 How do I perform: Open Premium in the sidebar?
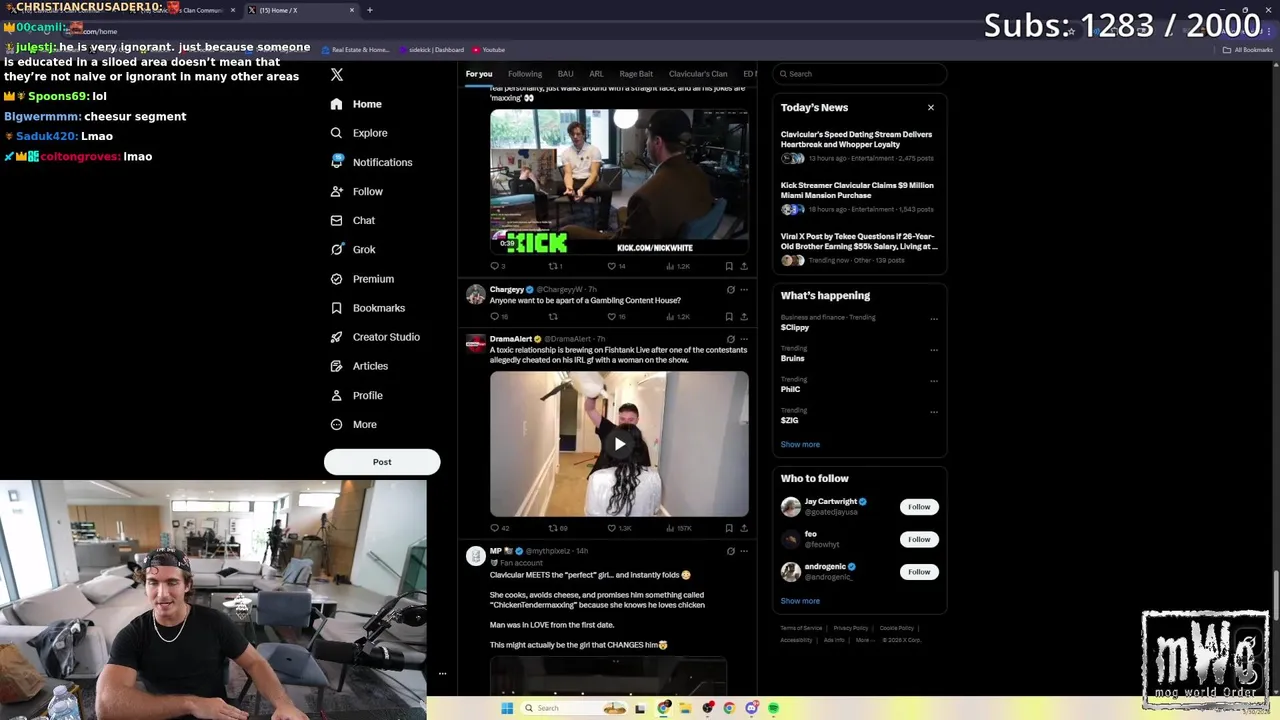pyautogui.click(x=362, y=279)
